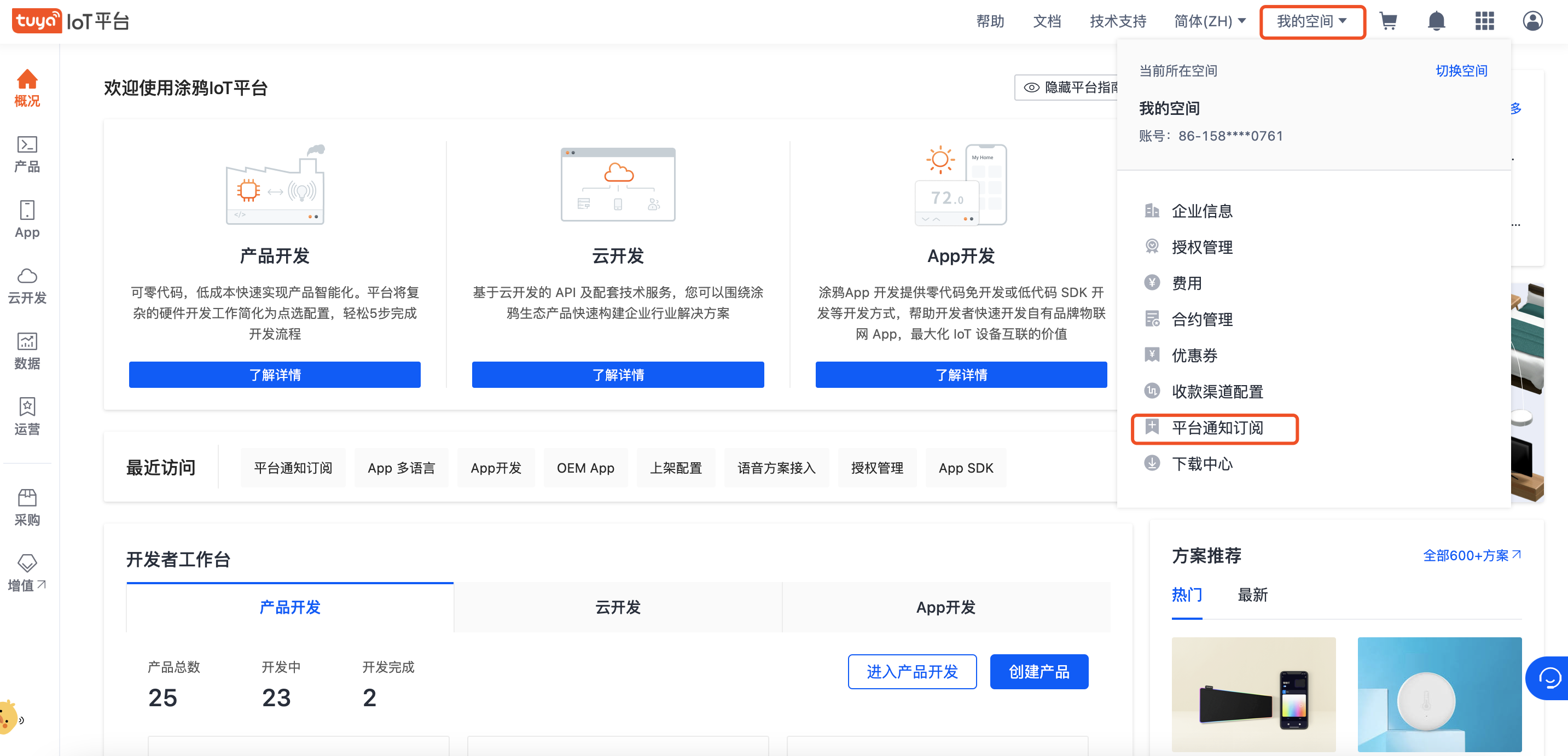Open recent visit App SDK chip
The width and height of the screenshot is (1568, 756).
pos(966,468)
